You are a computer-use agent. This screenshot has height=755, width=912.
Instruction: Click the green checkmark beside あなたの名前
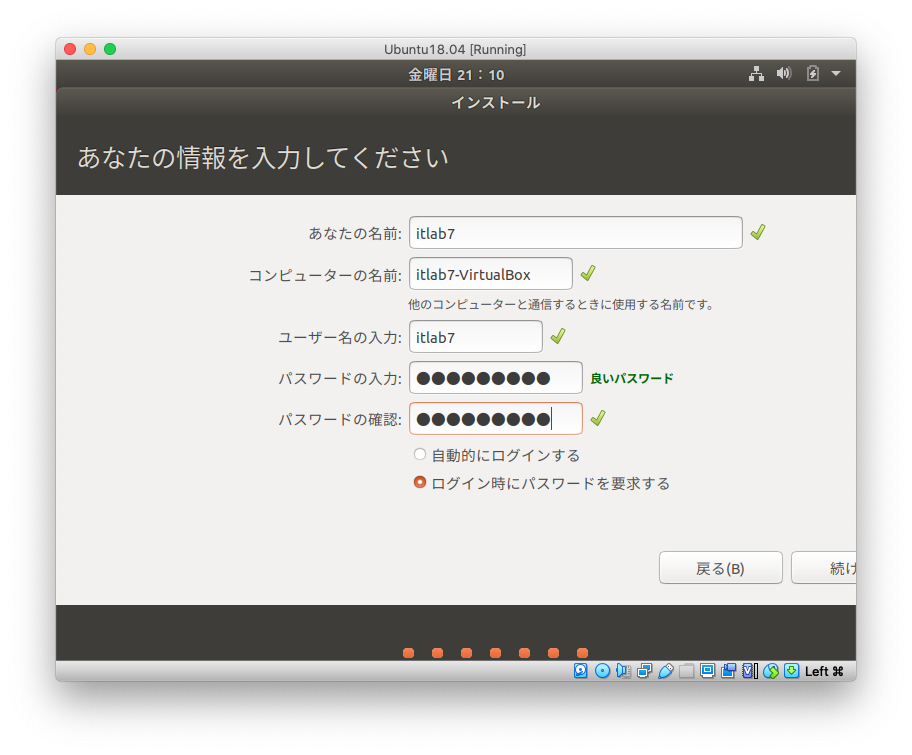757,232
